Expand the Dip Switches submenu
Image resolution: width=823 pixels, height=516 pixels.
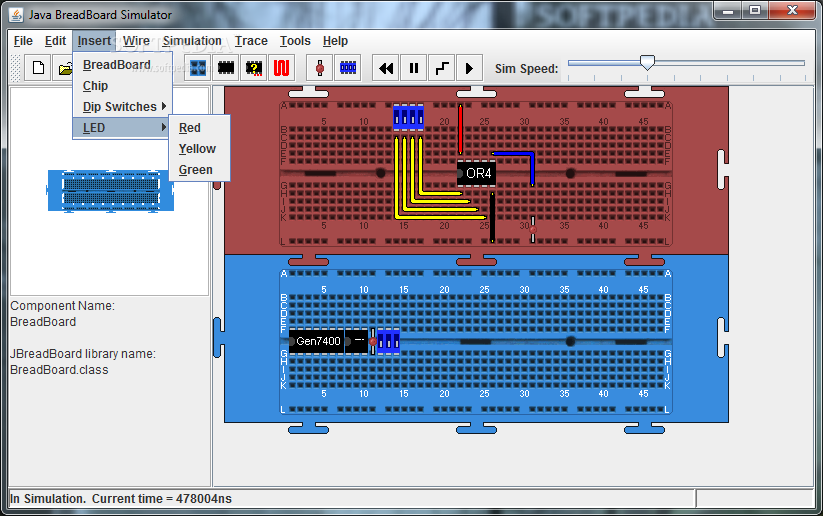coord(122,107)
